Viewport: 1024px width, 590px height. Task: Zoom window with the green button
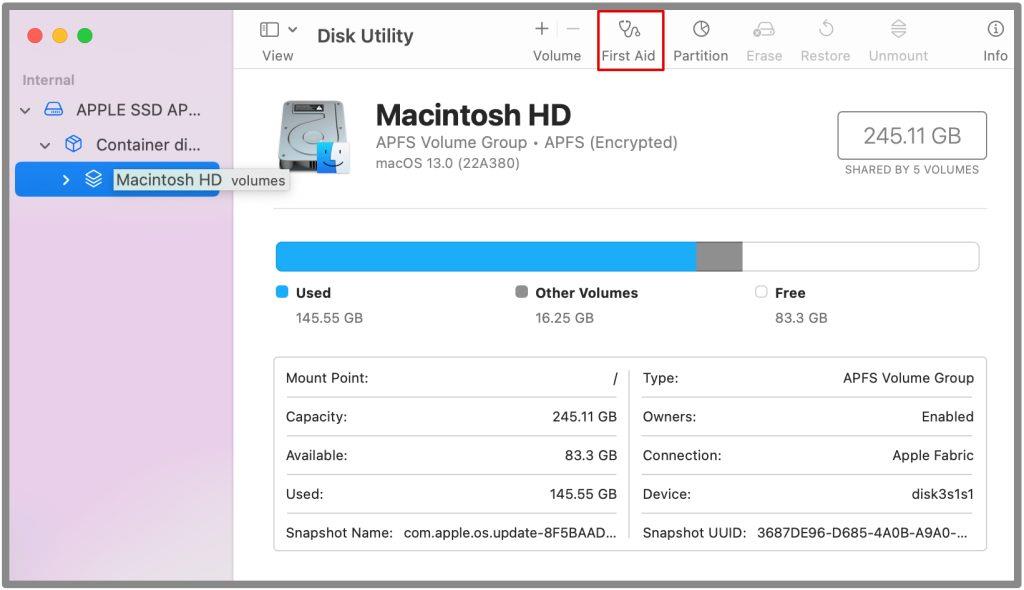[85, 35]
